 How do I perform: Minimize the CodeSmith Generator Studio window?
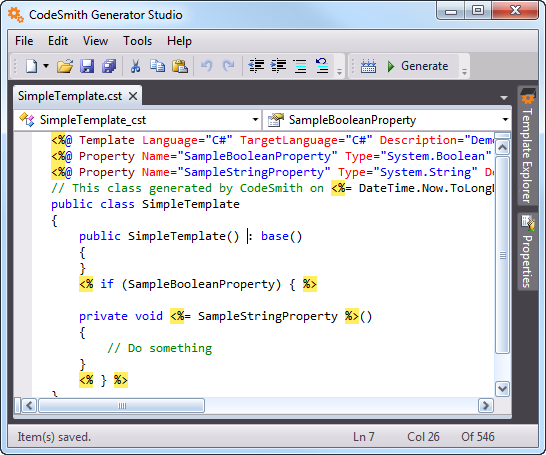[451, 11]
